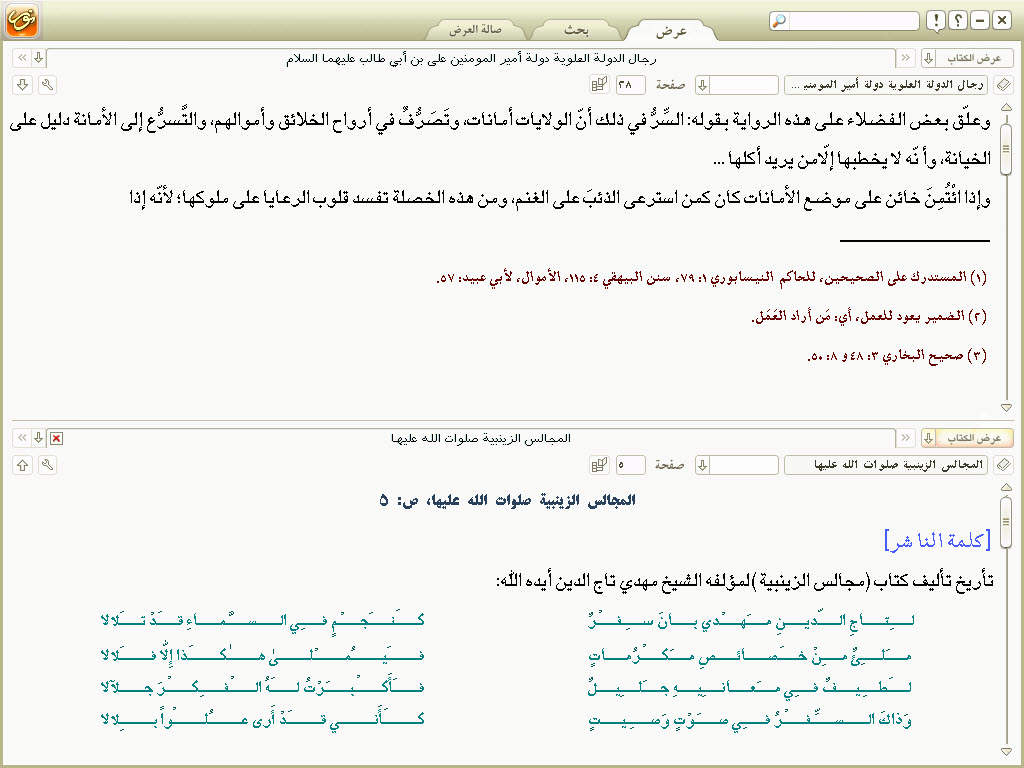Click the exclamation mark info button

934,21
